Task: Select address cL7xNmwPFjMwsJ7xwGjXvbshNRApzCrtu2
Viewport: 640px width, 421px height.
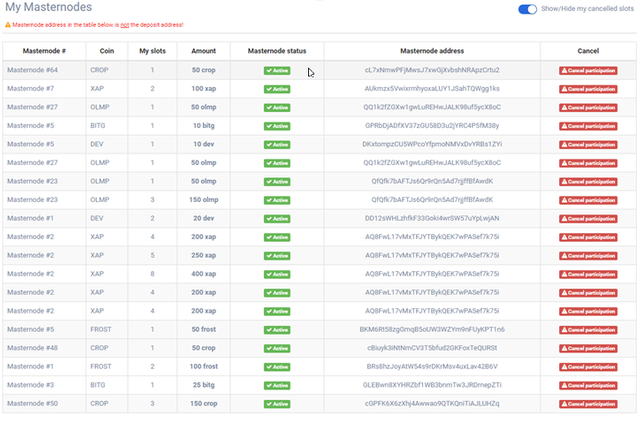Action: point(432,70)
